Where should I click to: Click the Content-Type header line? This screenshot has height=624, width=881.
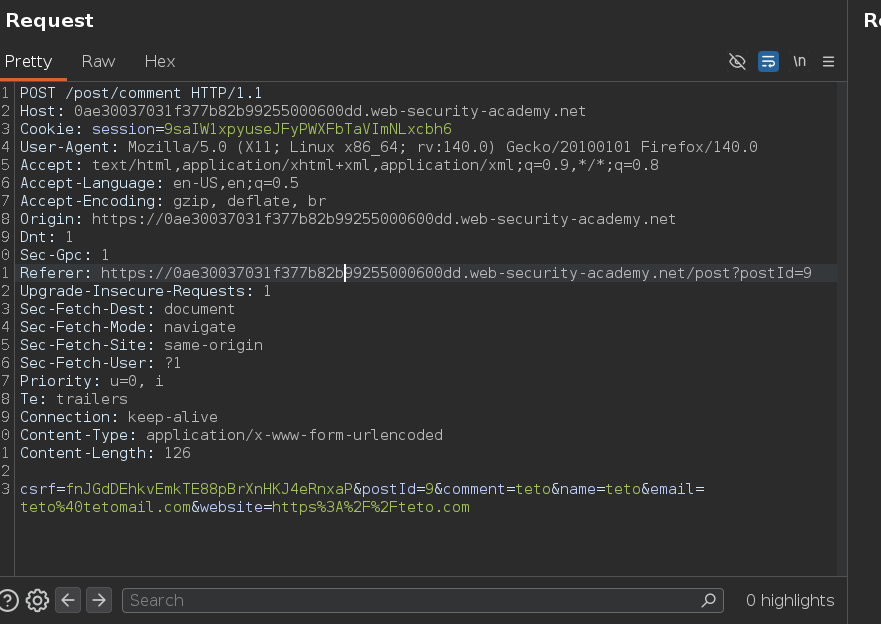231,434
